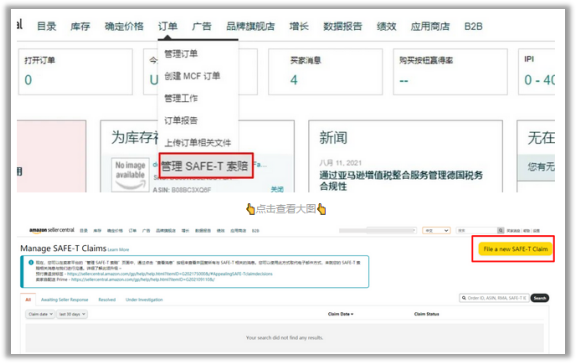Open the 库存 menu in top navigation
Image resolution: width=577 pixels, height=363 pixels.
click(80, 26)
